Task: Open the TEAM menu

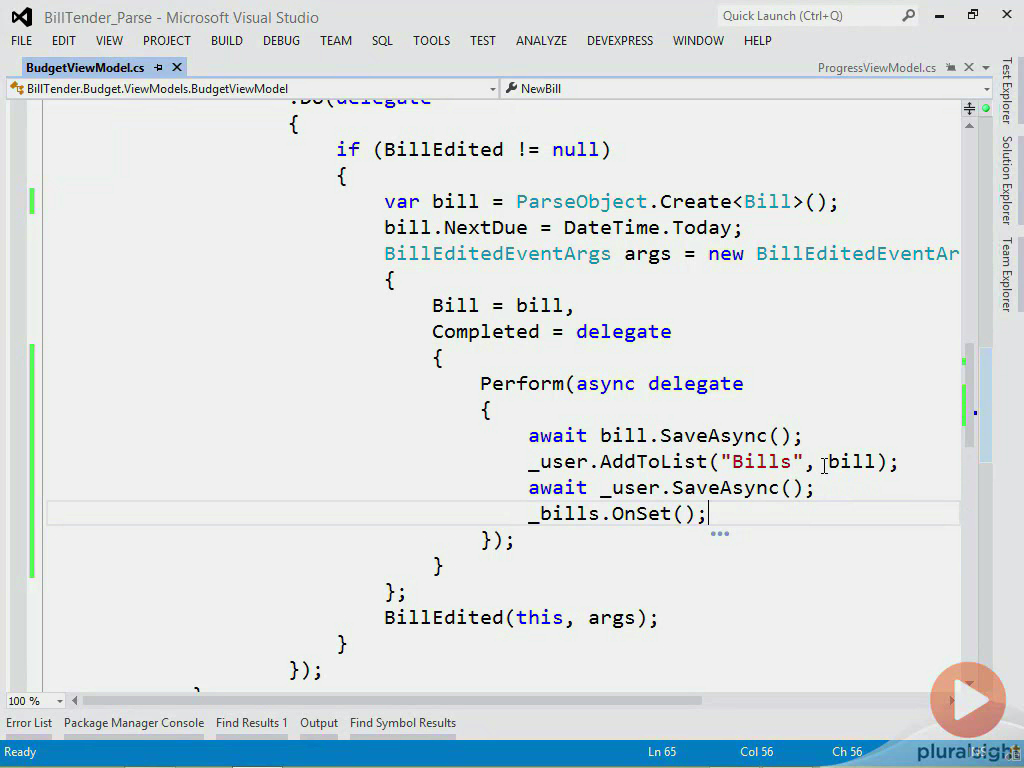Action: pos(336,40)
